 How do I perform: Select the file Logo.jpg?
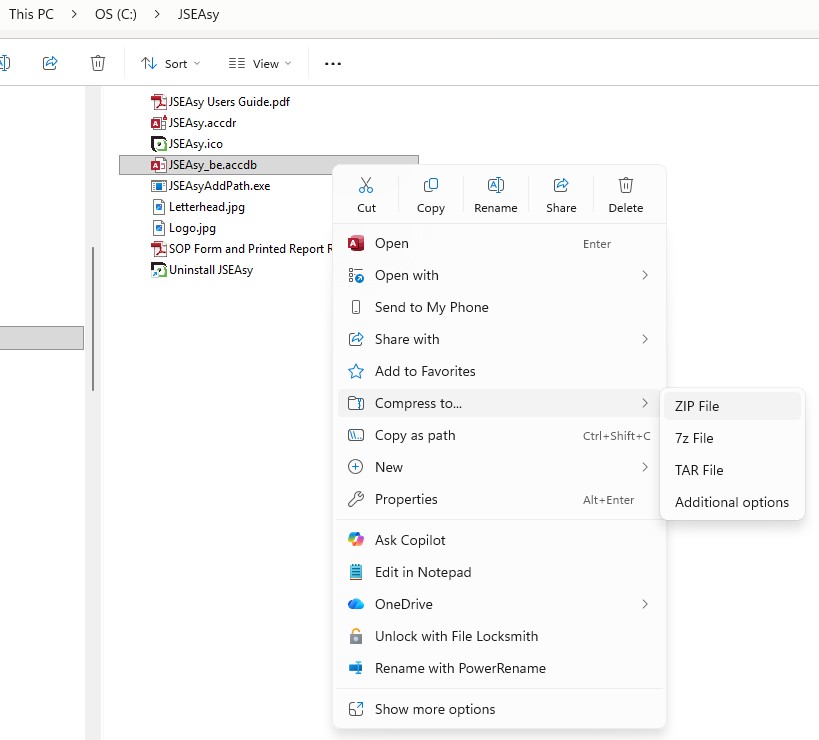click(x=192, y=228)
